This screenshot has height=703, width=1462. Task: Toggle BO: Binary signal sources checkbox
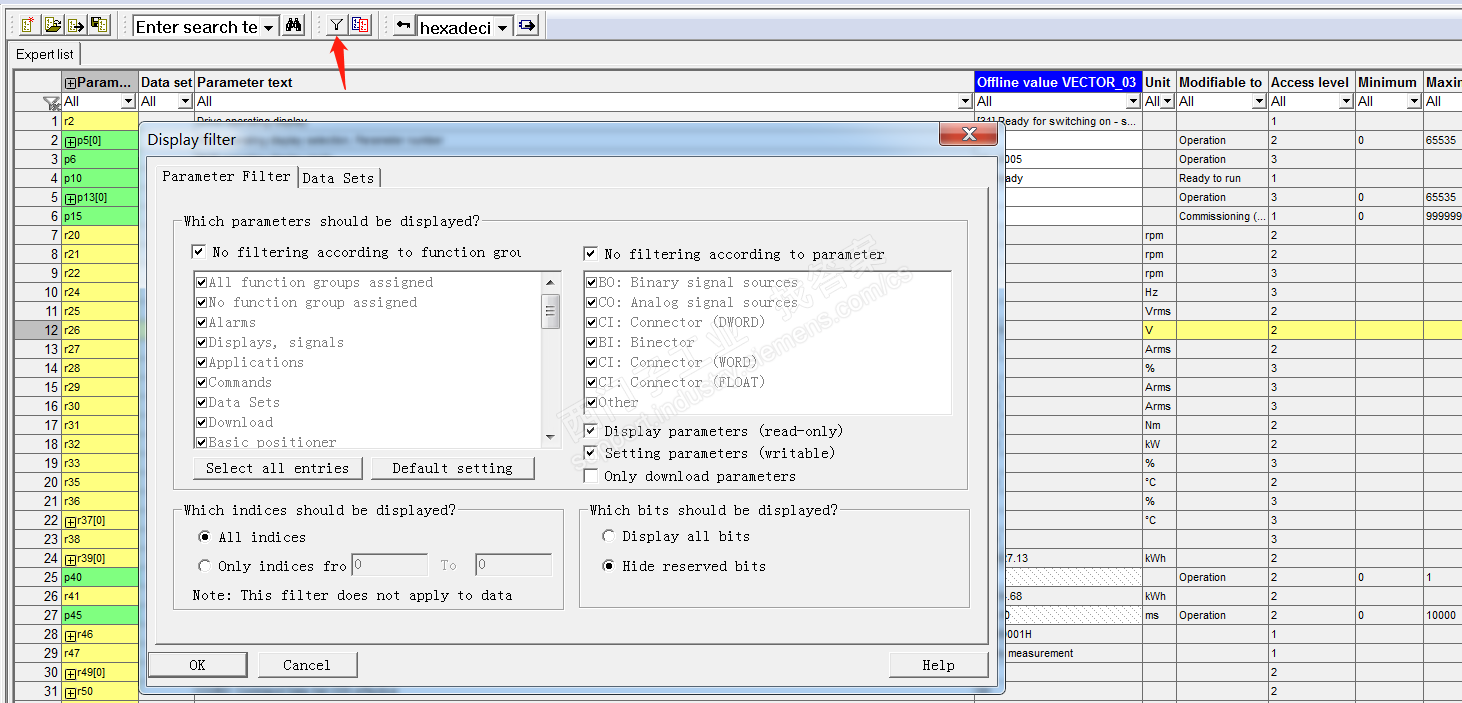[x=592, y=283]
